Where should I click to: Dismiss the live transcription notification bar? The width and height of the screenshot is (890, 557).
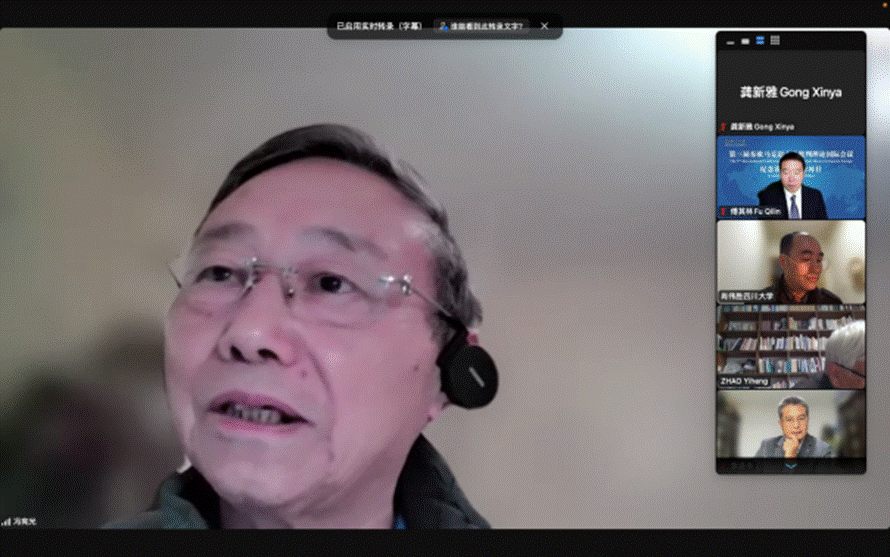click(545, 27)
